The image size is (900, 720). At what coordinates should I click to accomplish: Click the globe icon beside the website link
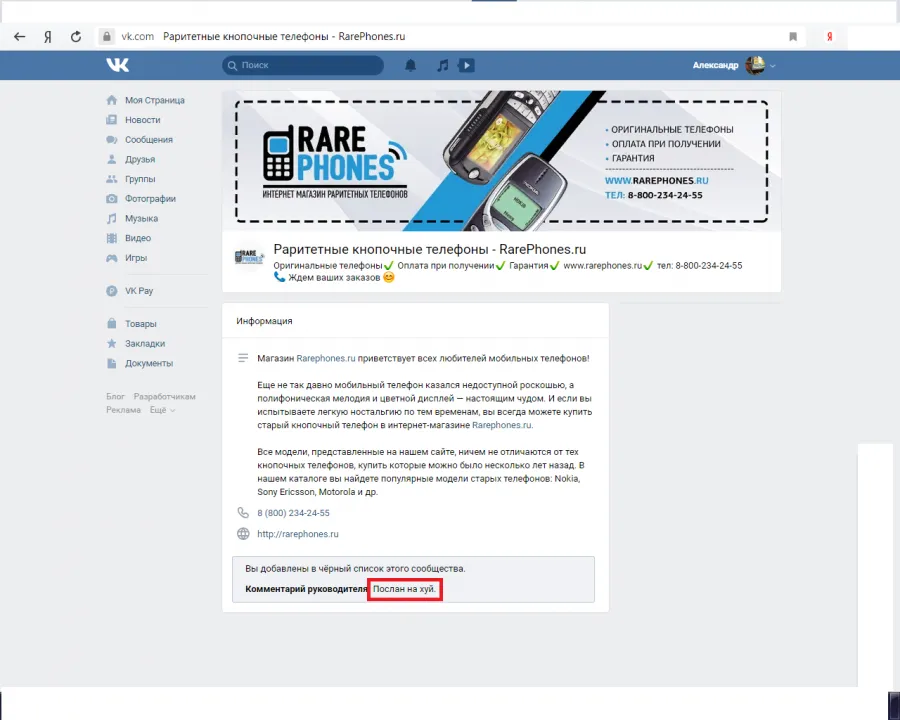tap(243, 534)
